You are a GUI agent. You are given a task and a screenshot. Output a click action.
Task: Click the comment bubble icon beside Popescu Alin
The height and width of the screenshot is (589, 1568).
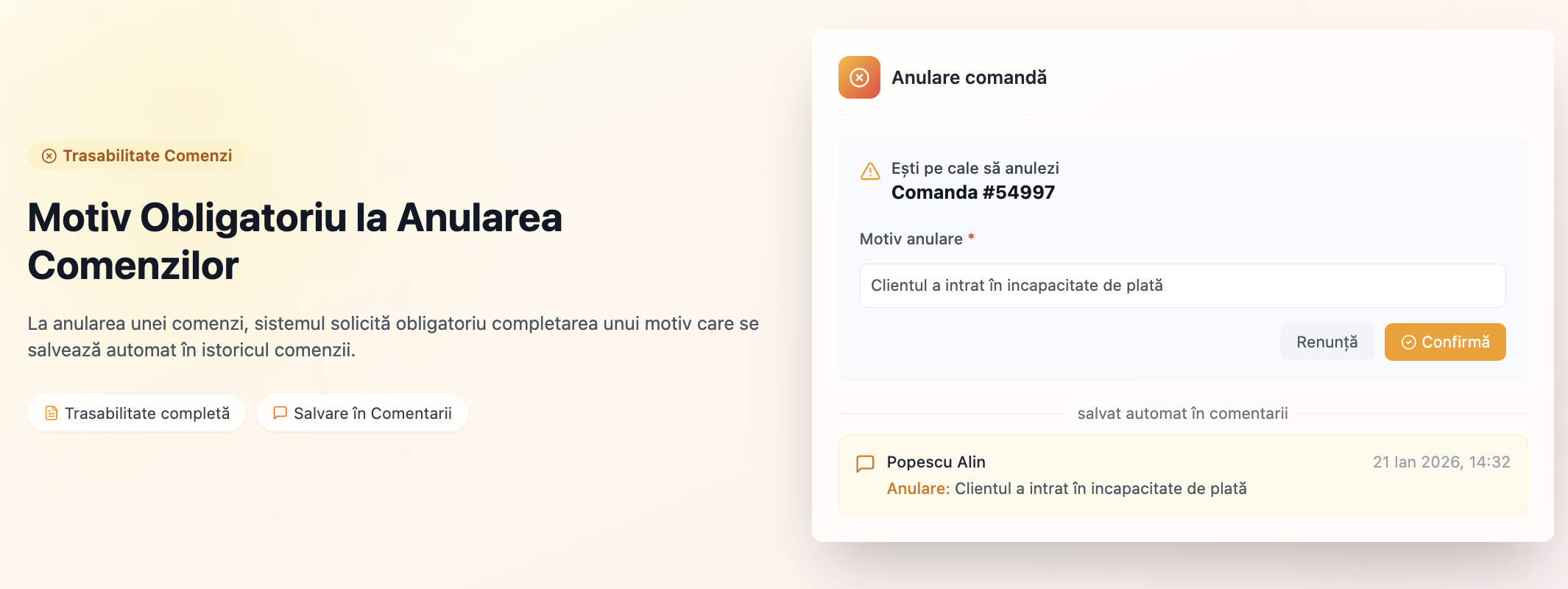click(x=865, y=463)
